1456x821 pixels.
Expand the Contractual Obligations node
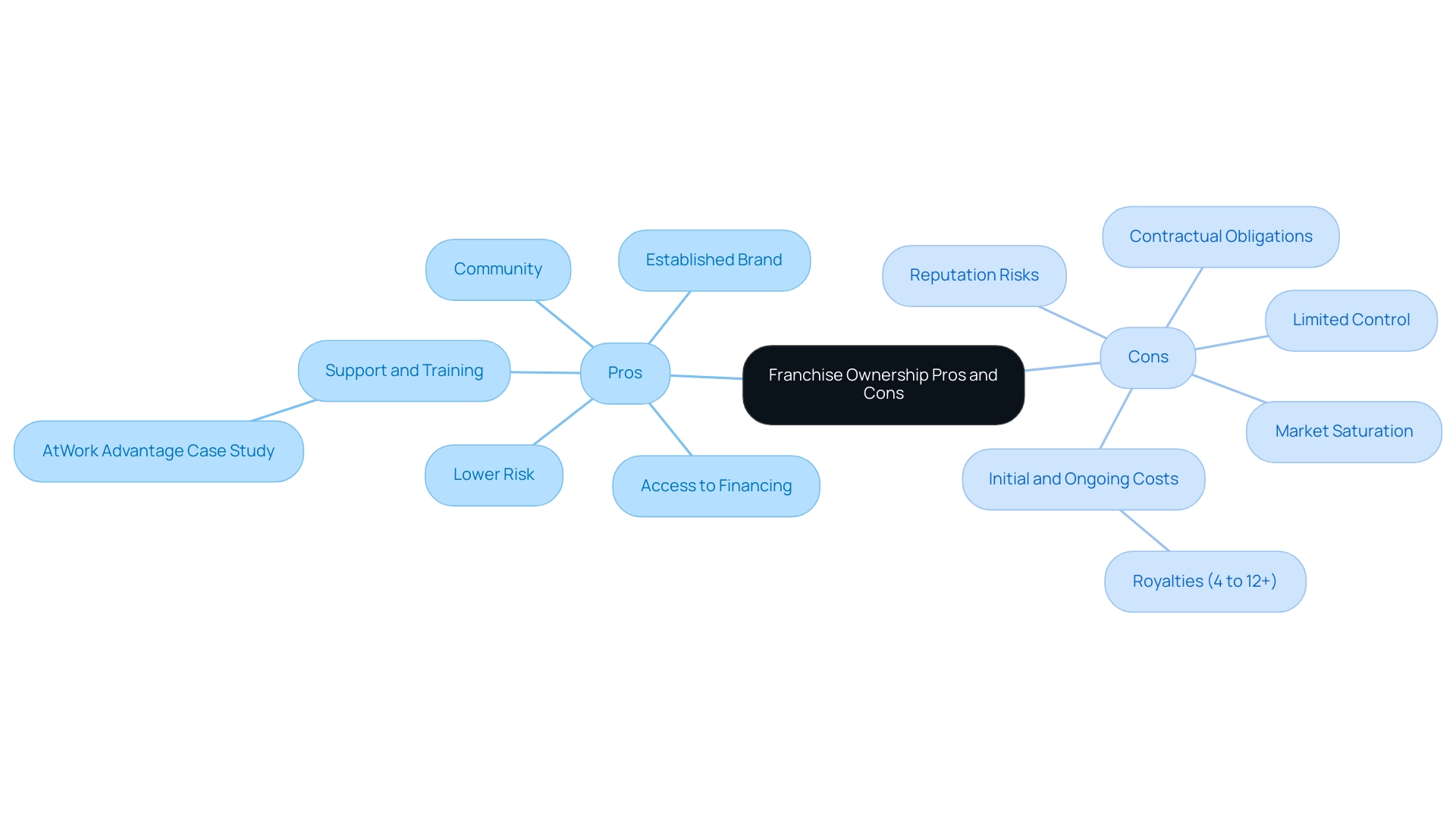(x=1218, y=236)
